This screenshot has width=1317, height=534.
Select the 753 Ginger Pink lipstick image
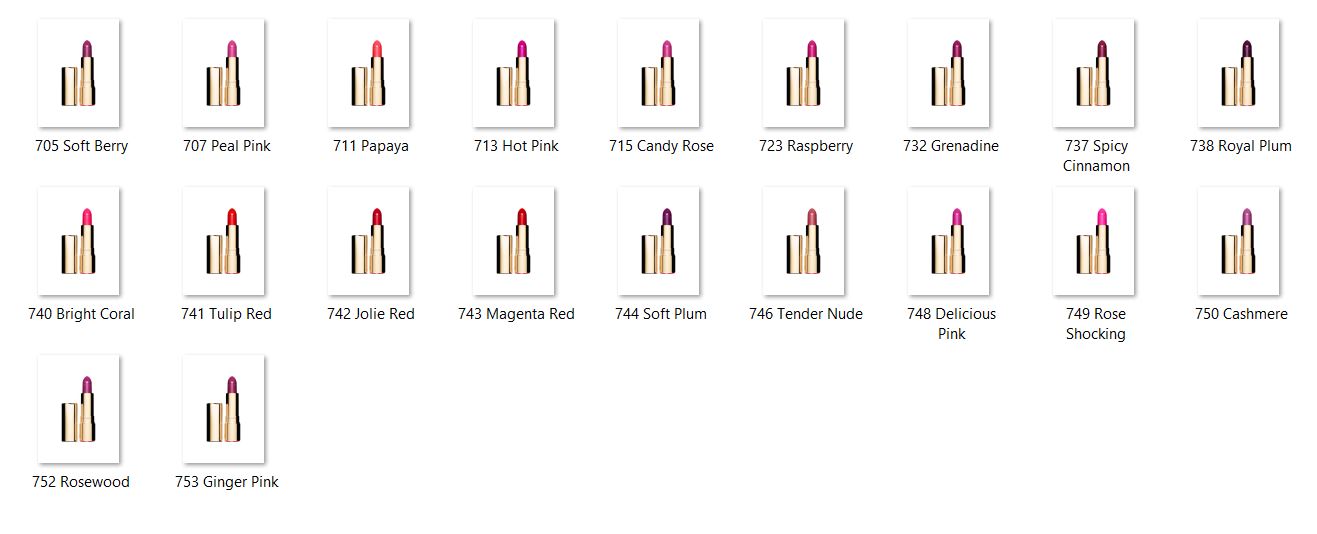(x=224, y=409)
